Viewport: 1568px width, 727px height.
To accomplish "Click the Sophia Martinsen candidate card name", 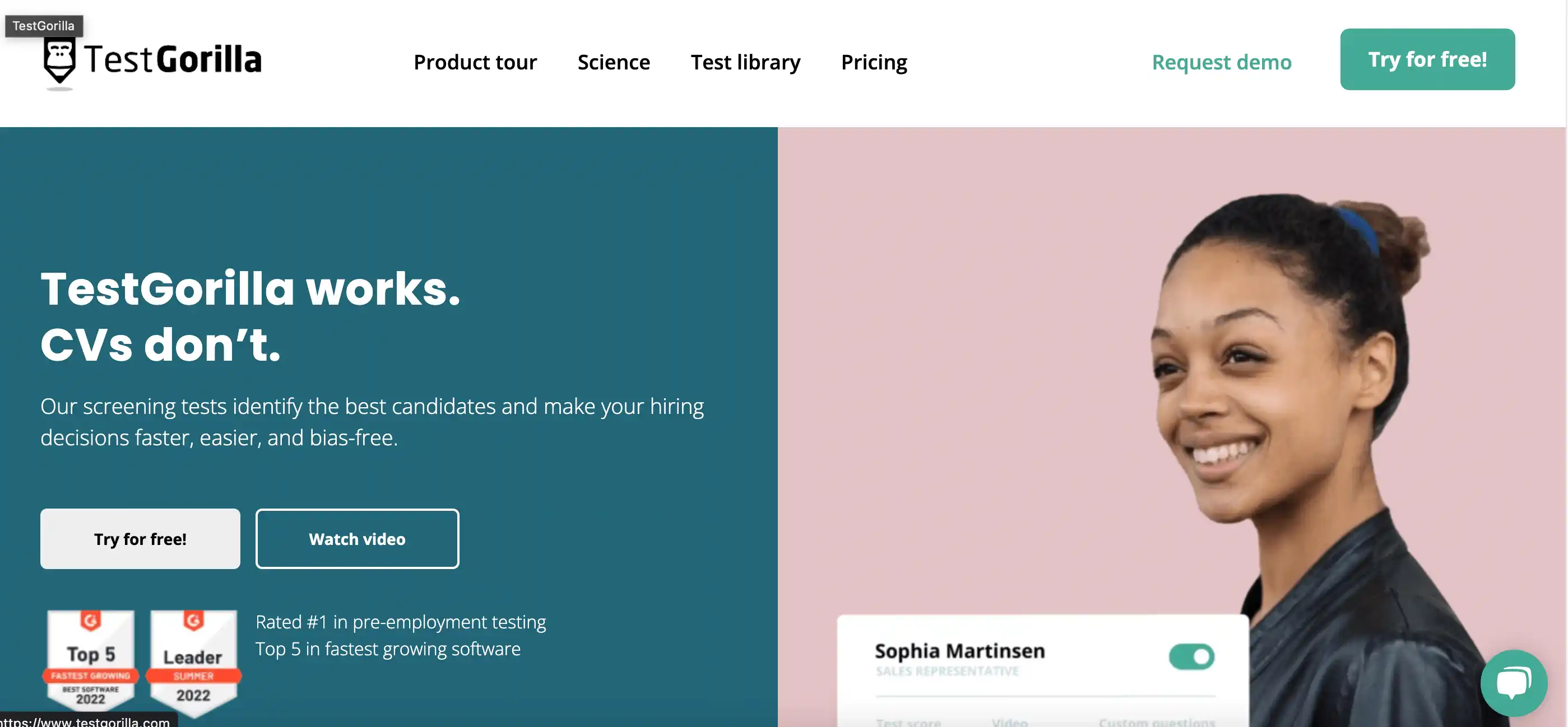I will pos(959,651).
